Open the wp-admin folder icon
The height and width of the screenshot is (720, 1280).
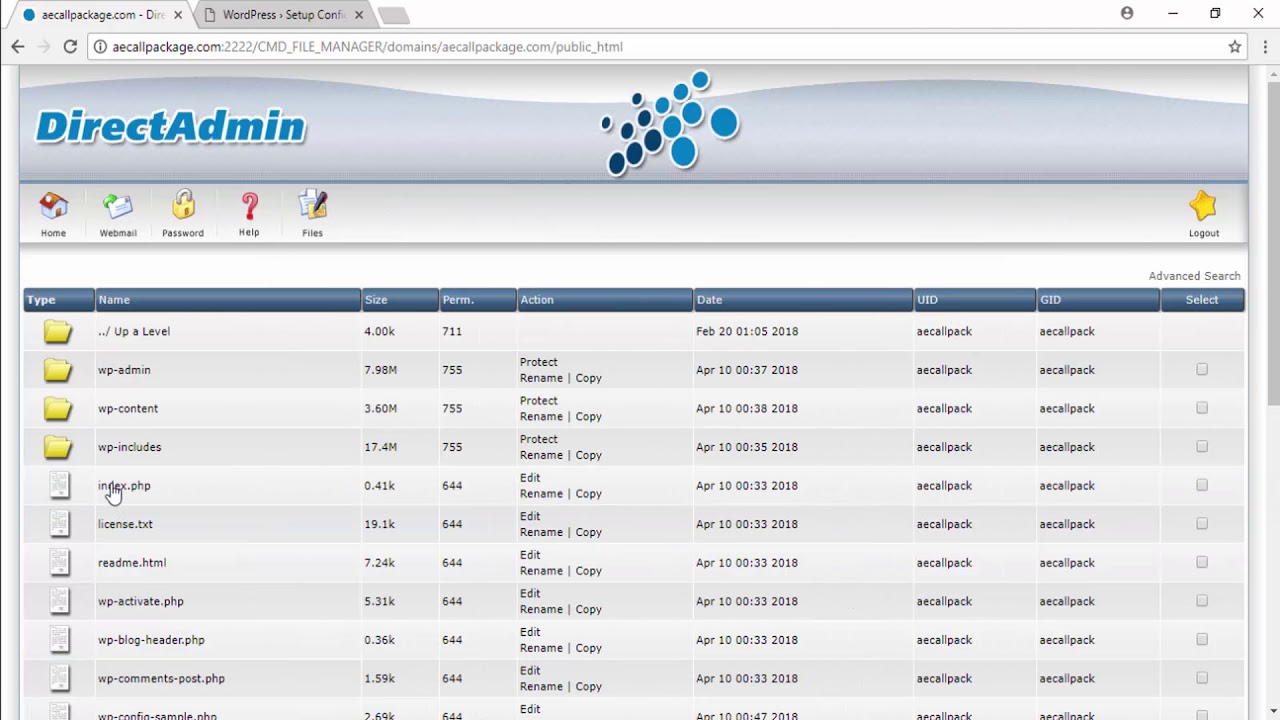(x=58, y=370)
